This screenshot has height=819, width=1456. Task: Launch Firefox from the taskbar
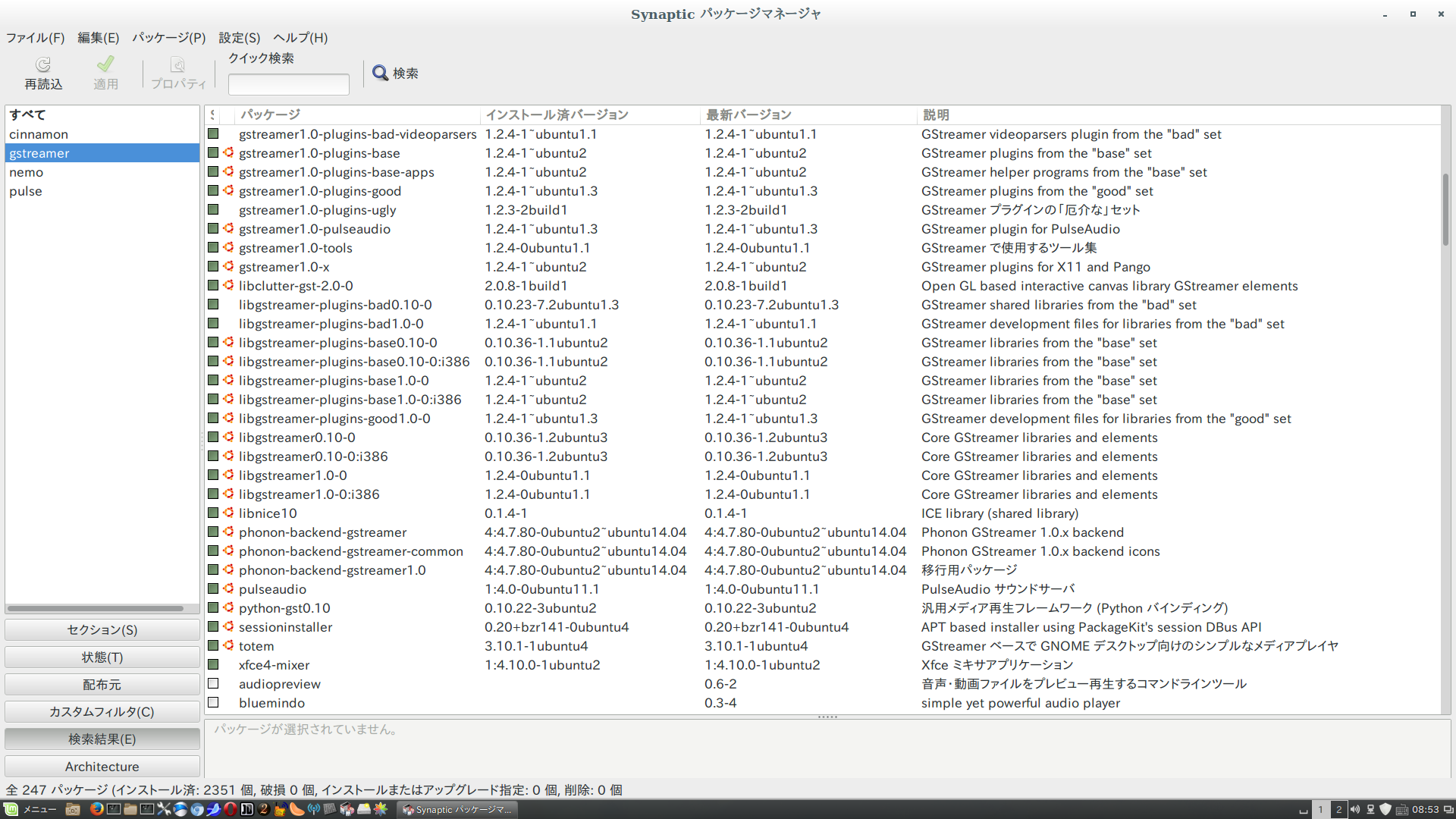pyautogui.click(x=96, y=809)
